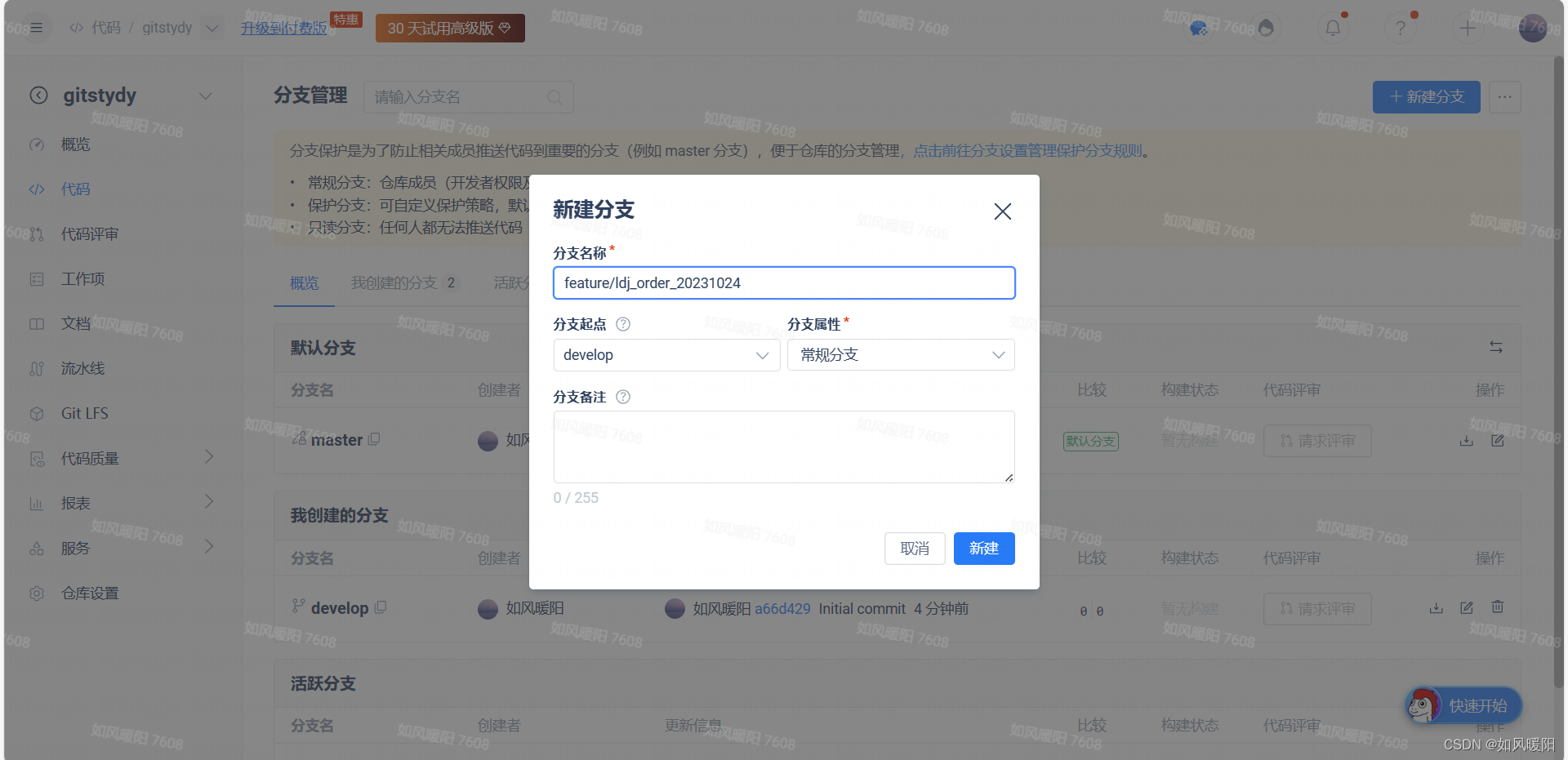Copy develop branch name icon
The width and height of the screenshot is (1568, 760).
(381, 607)
